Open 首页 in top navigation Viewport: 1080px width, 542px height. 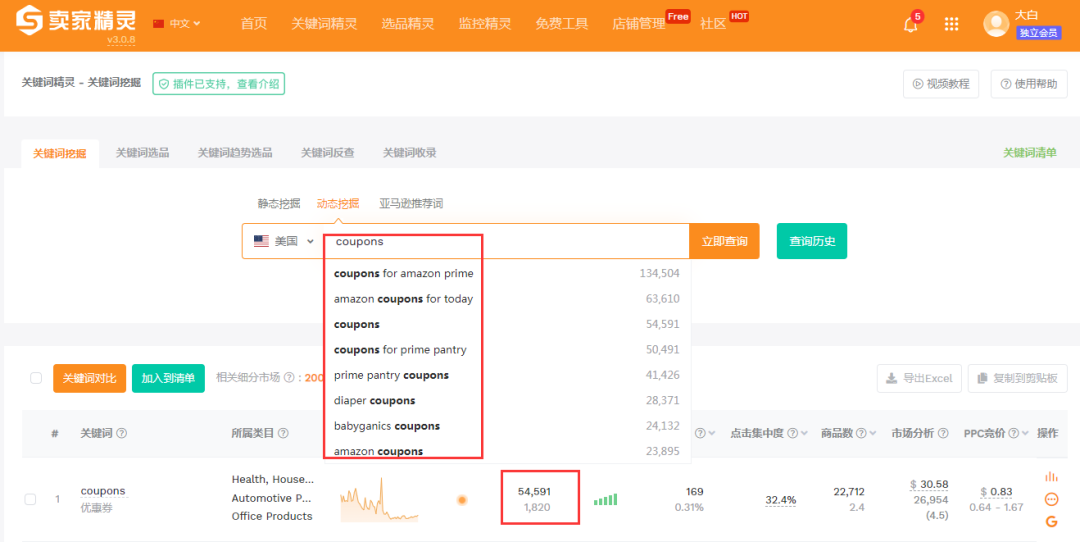pos(253,23)
